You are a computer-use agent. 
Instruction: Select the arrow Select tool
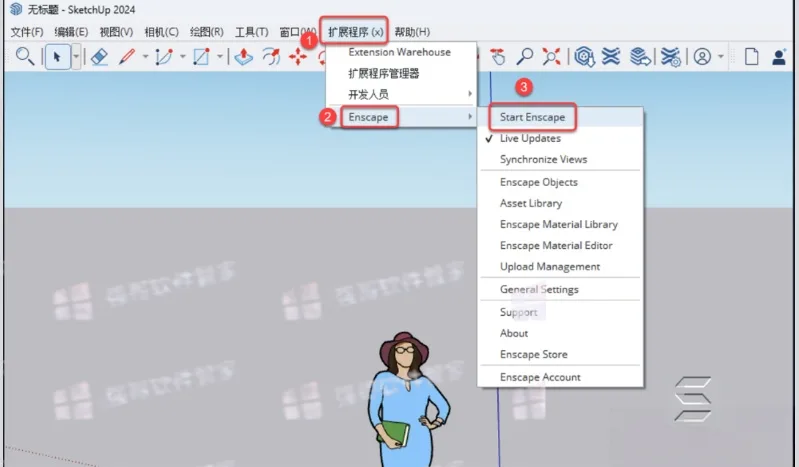(57, 56)
